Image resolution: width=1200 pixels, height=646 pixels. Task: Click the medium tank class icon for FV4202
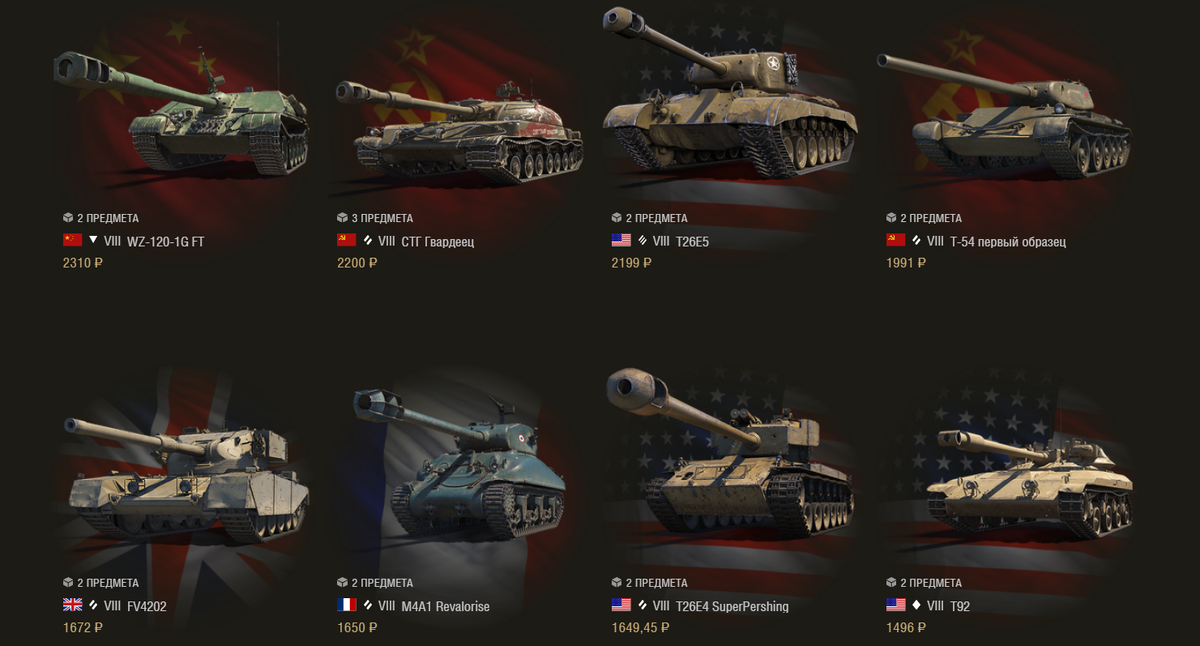coord(94,605)
